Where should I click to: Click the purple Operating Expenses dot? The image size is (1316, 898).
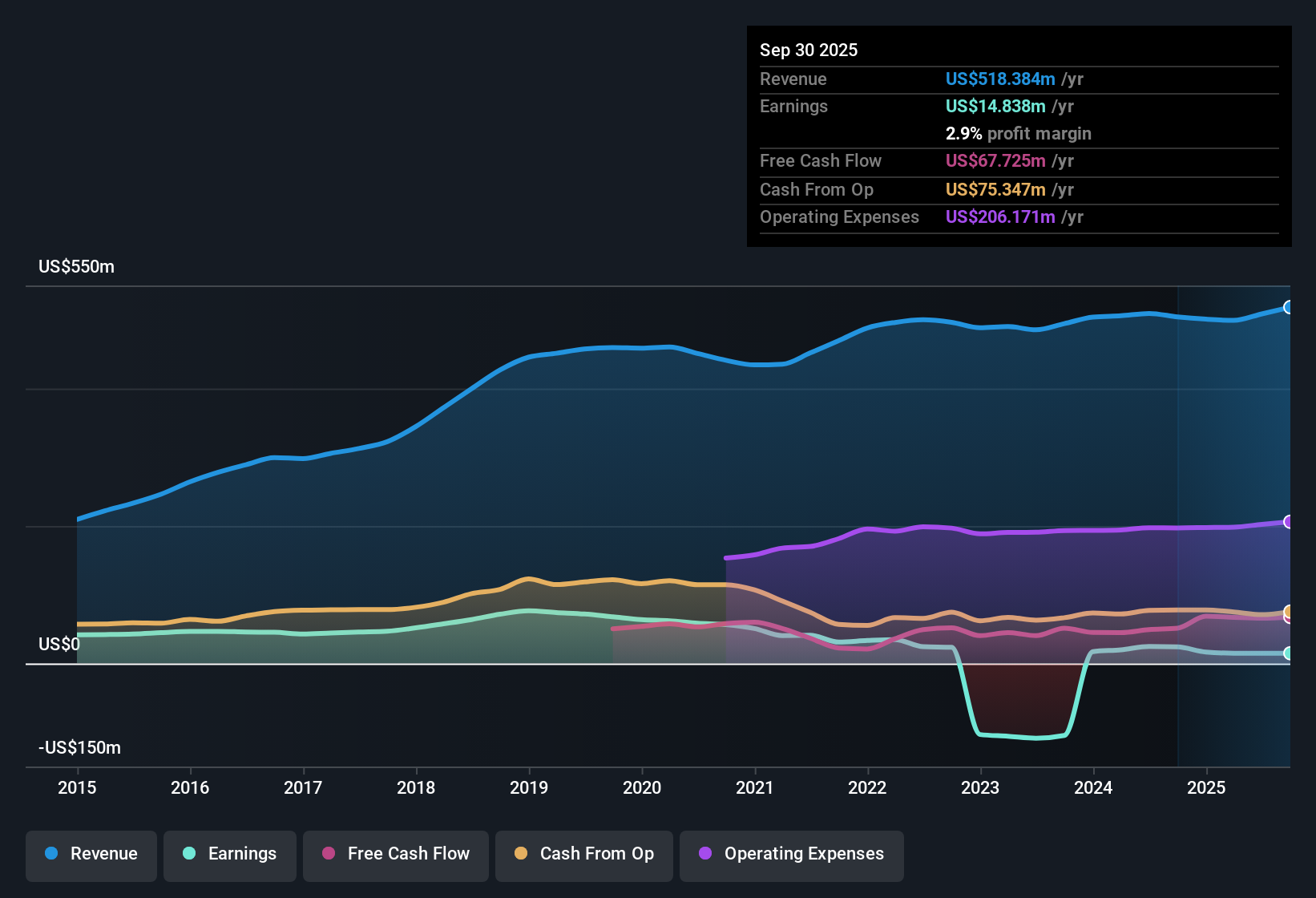point(704,854)
